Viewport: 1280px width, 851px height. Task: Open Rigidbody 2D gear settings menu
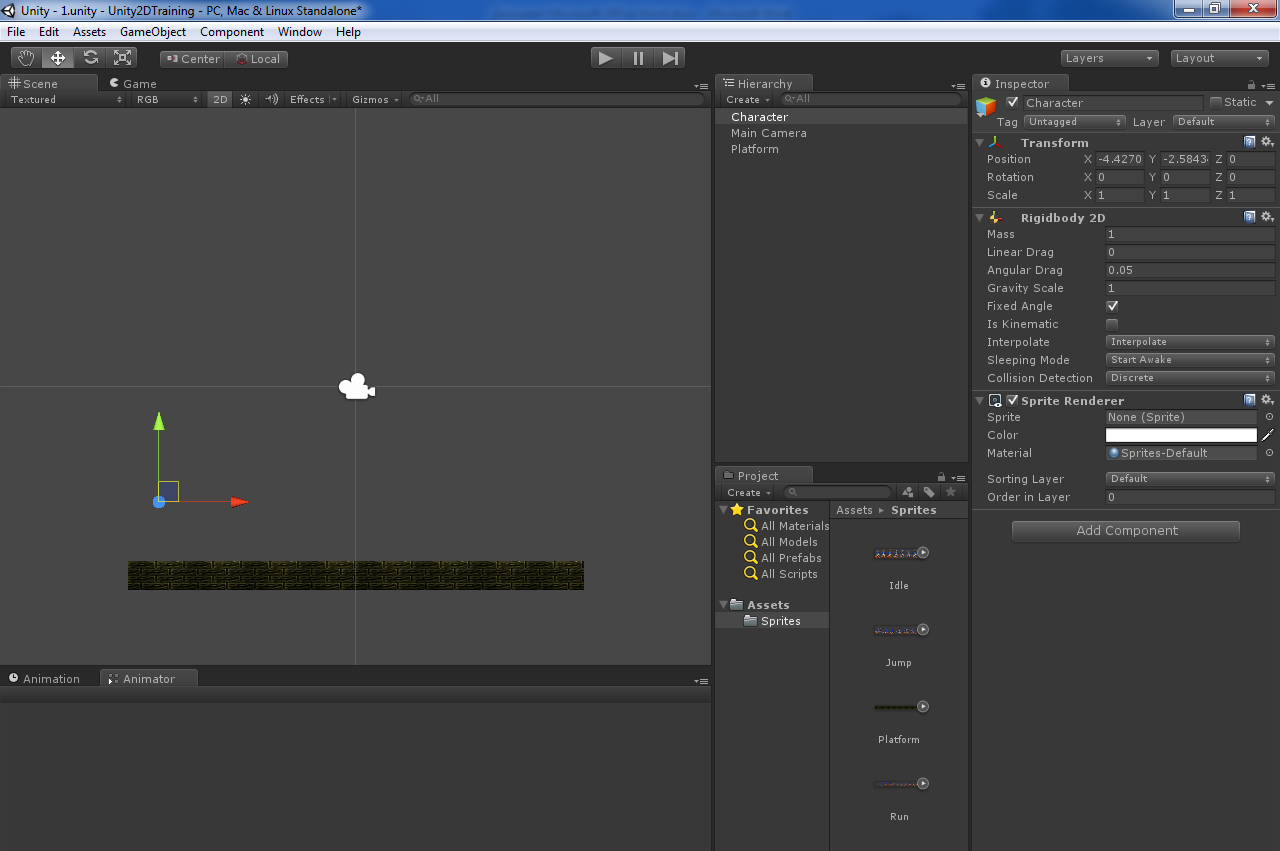pos(1267,217)
